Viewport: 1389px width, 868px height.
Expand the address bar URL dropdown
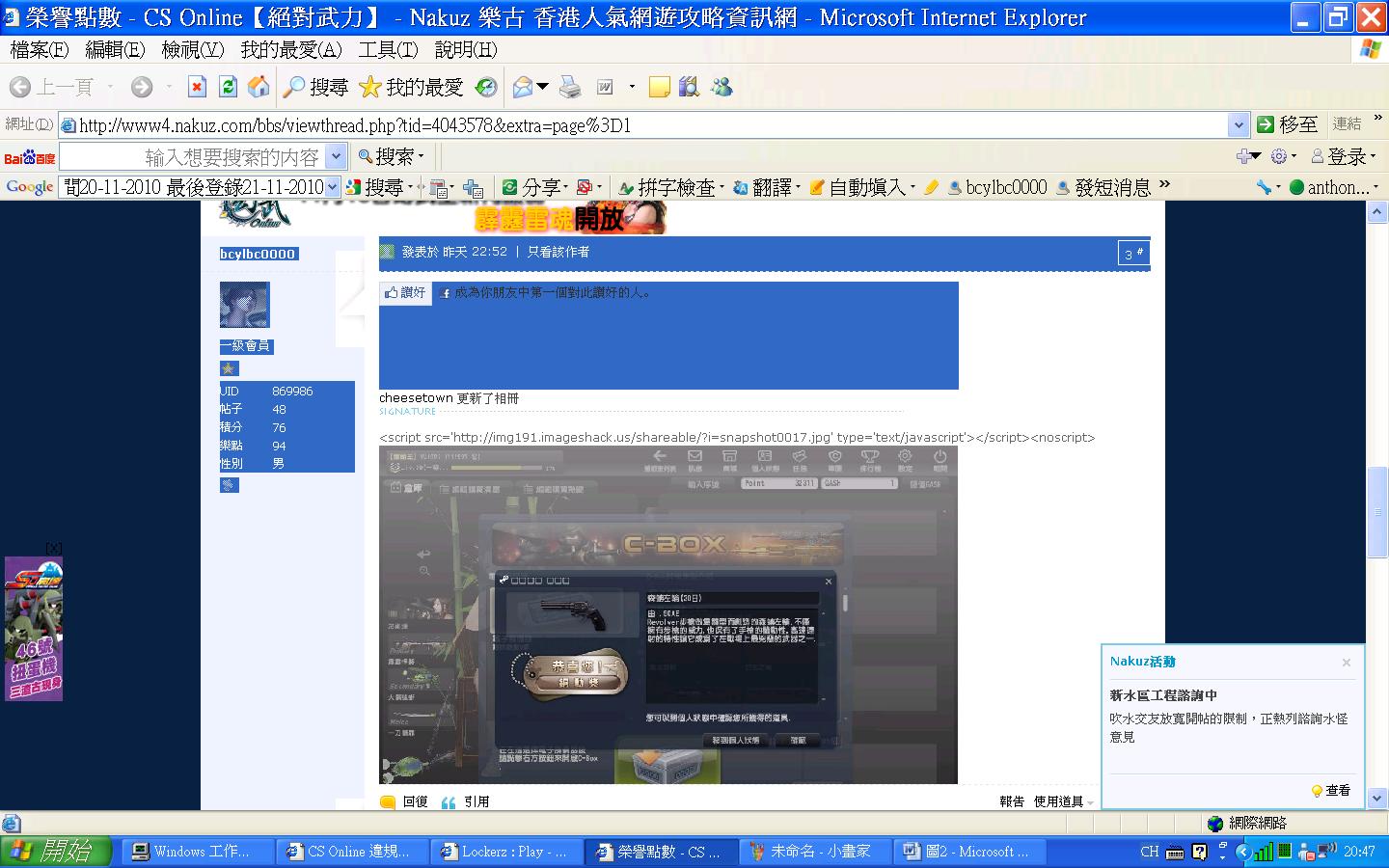click(1239, 124)
